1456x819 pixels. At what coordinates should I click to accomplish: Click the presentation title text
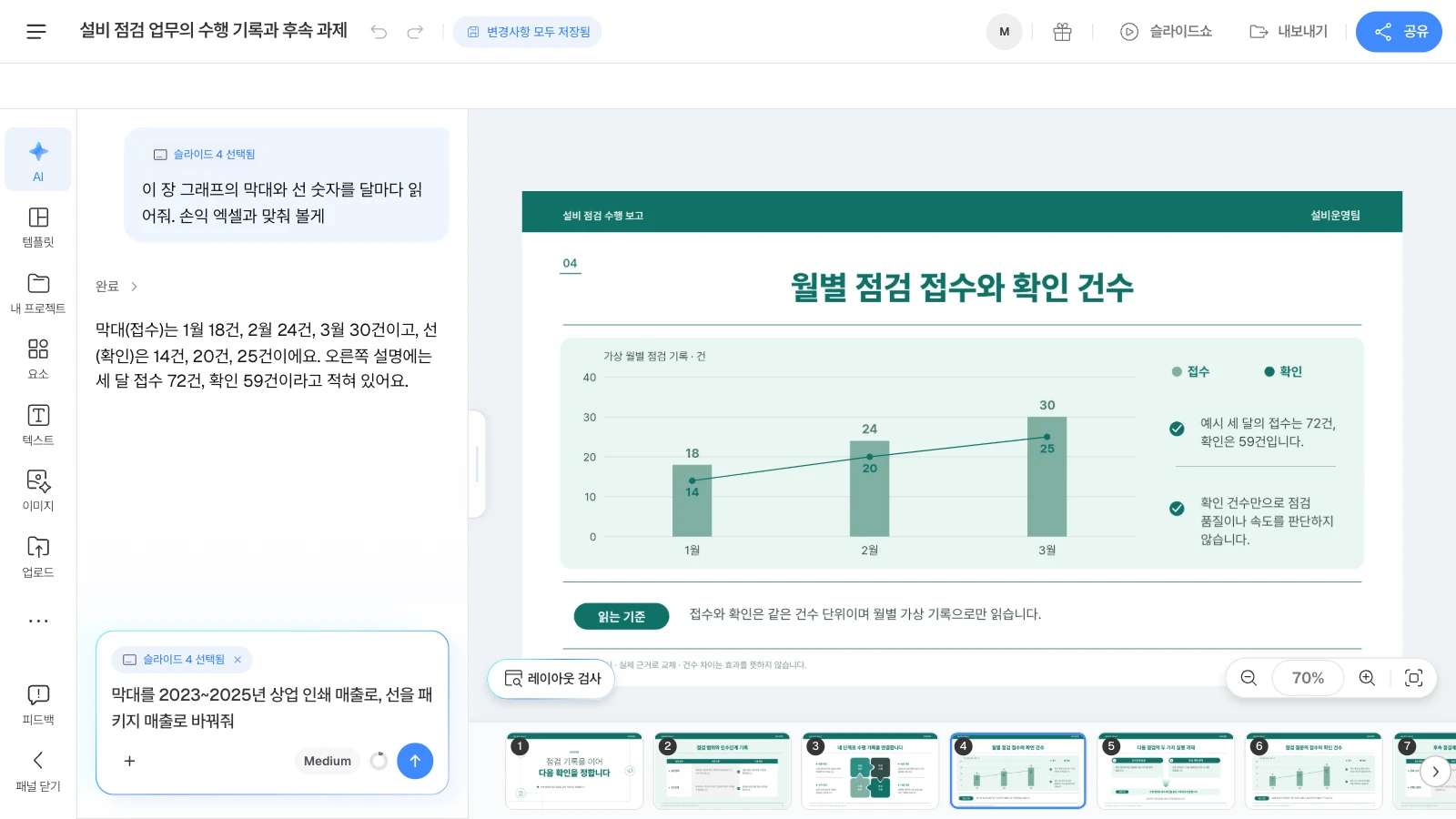[x=214, y=30]
